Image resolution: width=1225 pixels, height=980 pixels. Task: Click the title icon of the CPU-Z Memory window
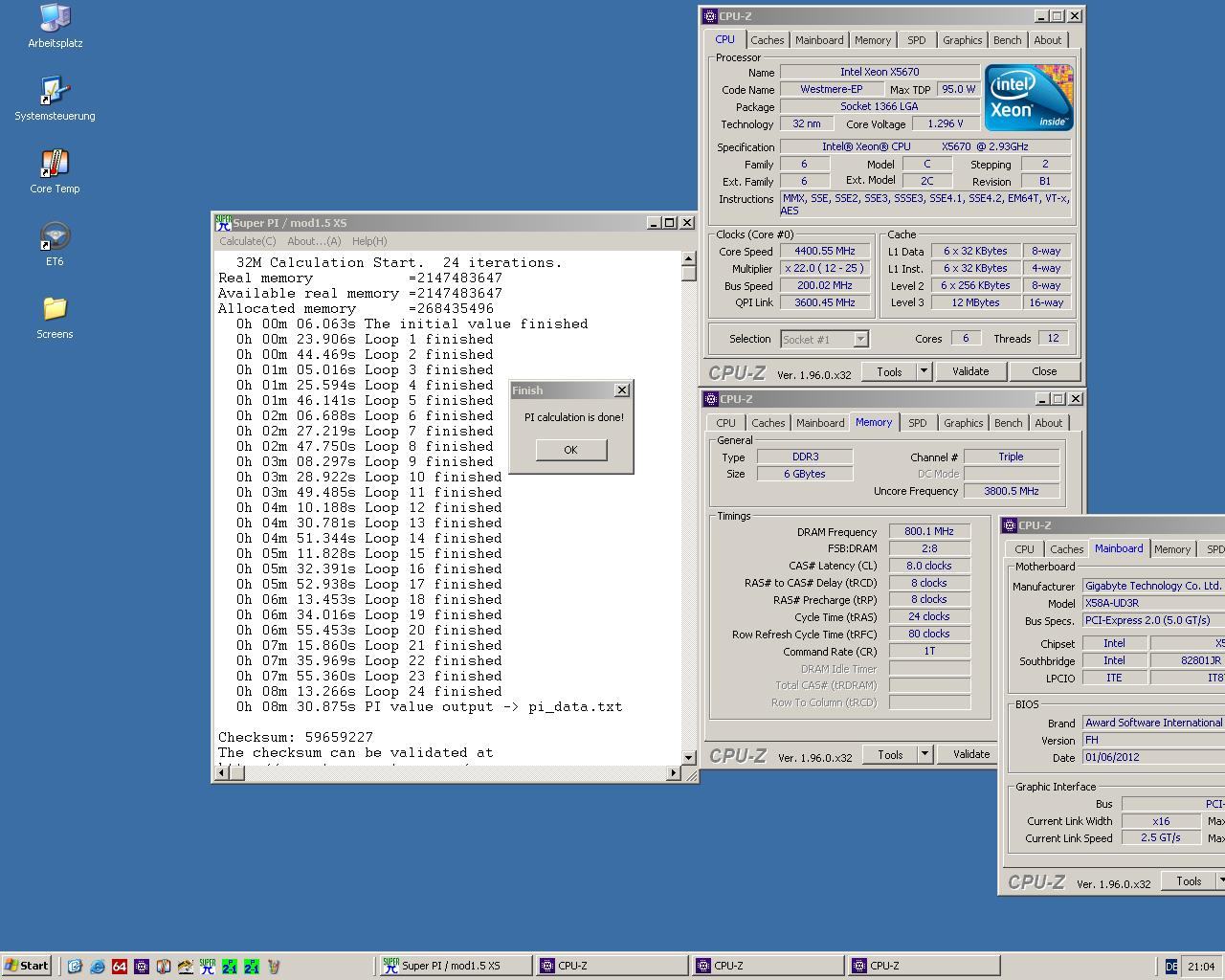(710, 399)
